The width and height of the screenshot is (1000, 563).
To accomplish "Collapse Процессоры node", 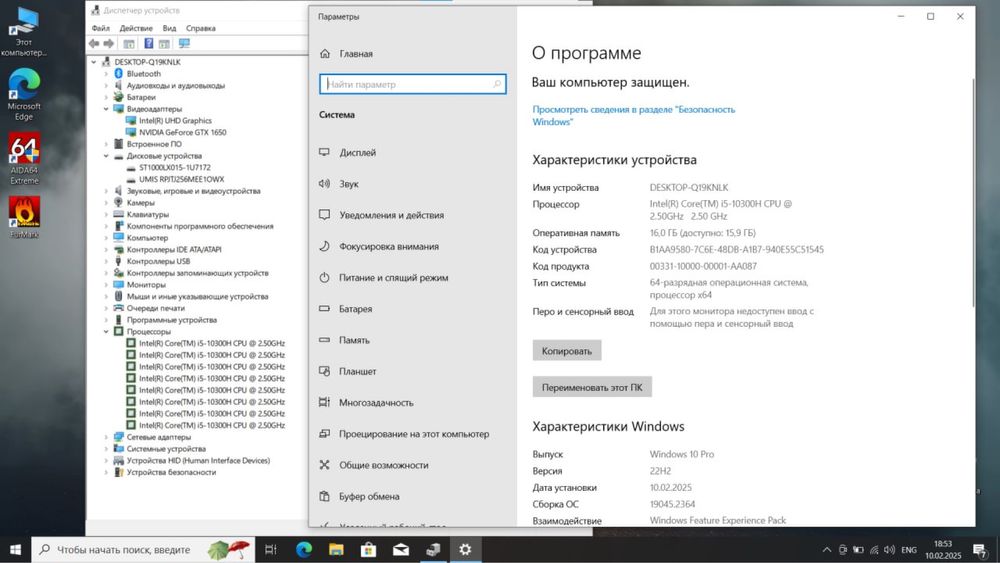I will tap(107, 332).
